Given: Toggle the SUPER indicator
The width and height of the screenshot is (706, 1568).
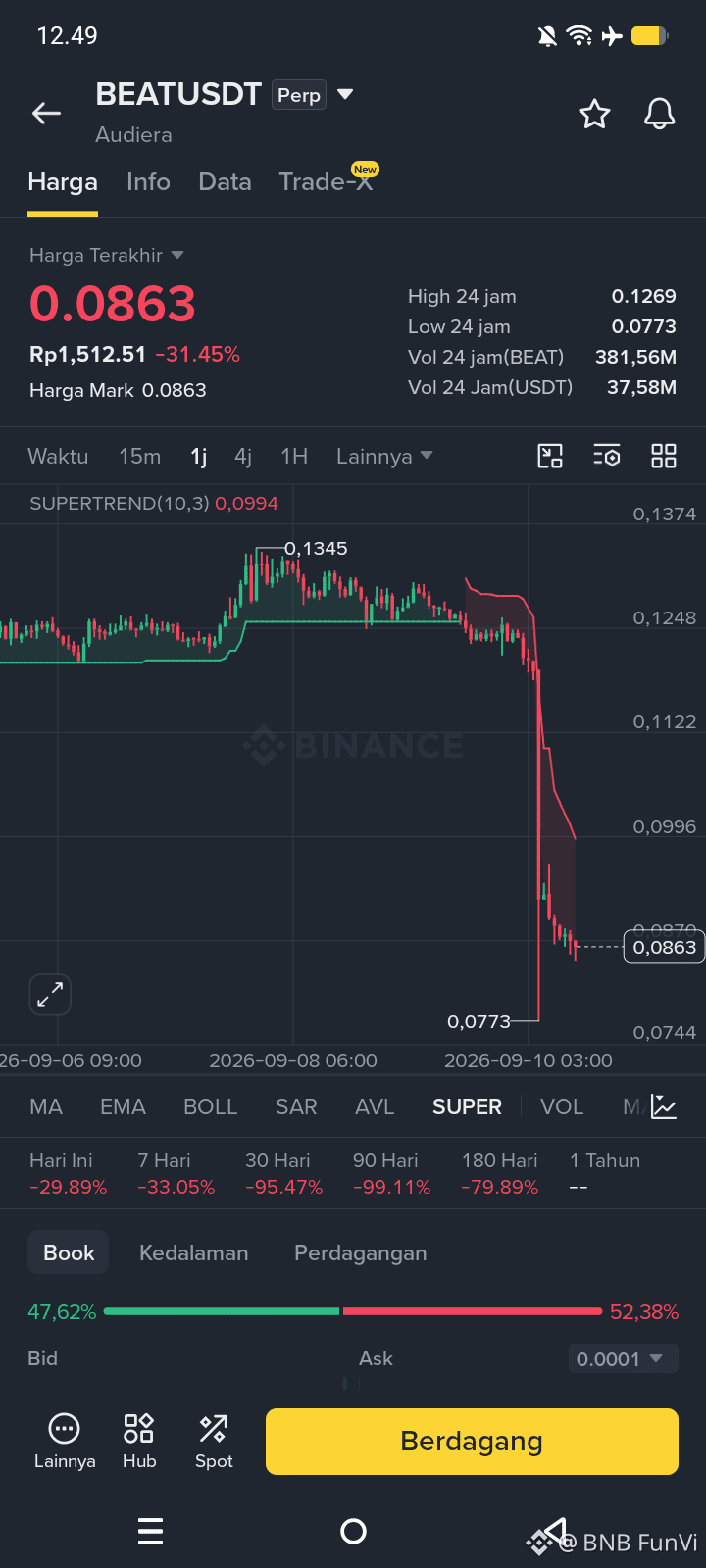Looking at the screenshot, I should [x=467, y=1106].
